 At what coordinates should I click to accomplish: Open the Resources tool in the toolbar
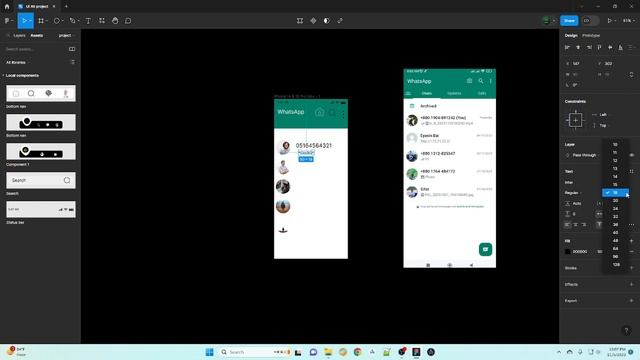click(102, 20)
